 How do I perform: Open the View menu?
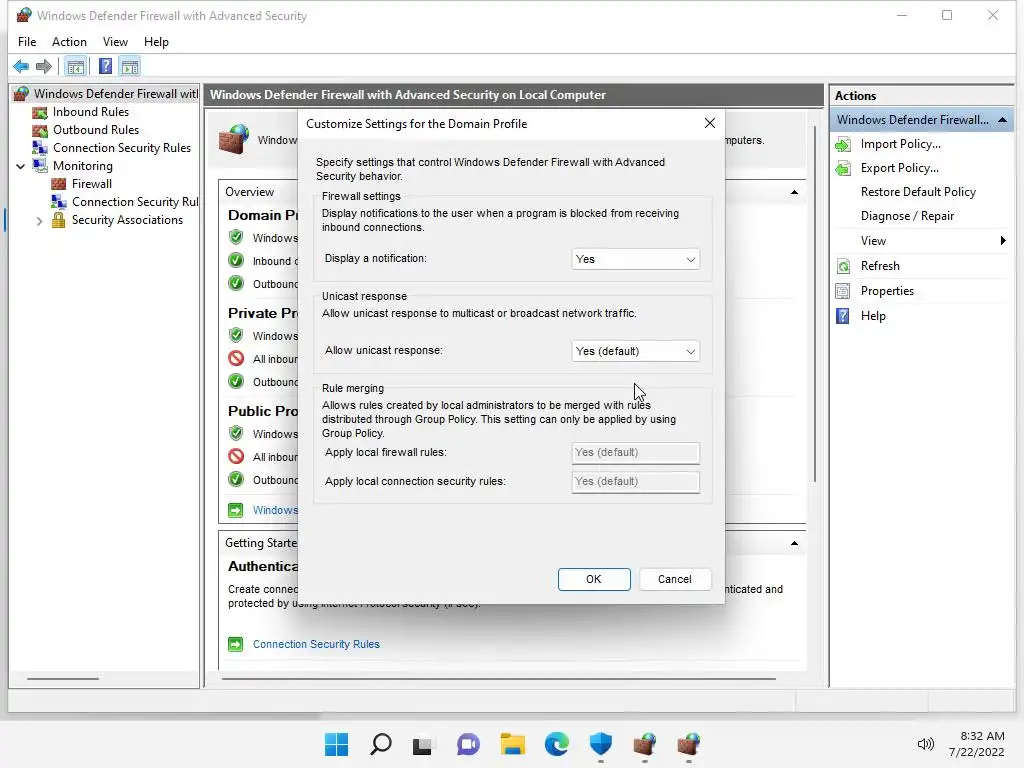coord(115,42)
